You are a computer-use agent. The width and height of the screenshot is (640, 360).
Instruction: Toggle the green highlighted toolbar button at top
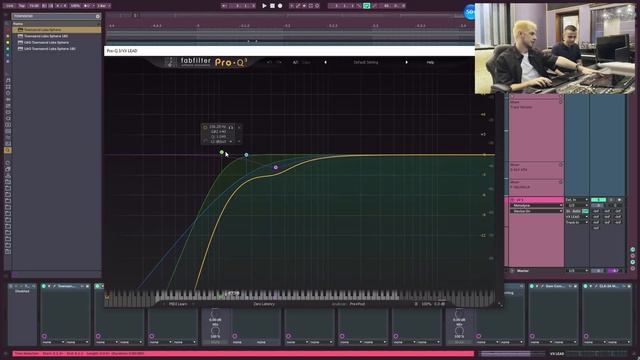pyautogui.click(x=367, y=6)
